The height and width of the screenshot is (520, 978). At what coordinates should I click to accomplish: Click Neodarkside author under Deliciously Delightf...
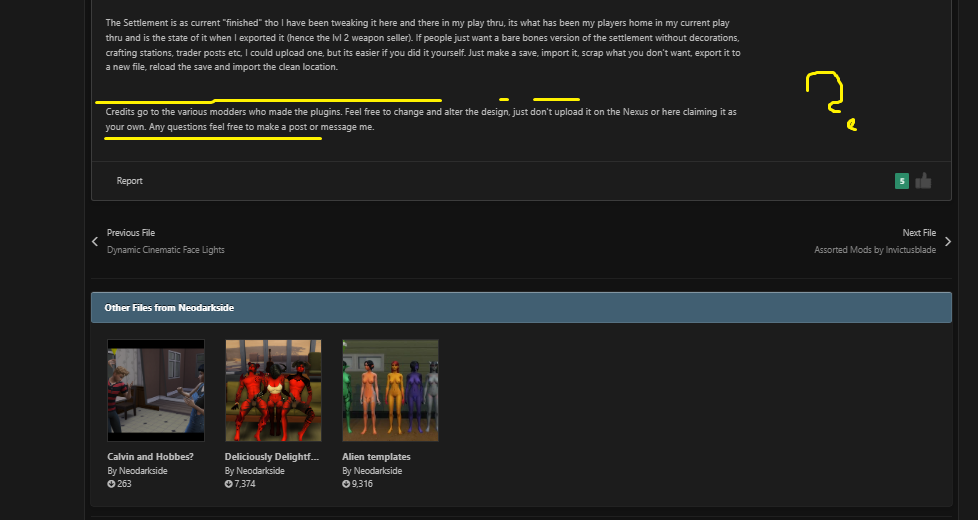pyautogui.click(x=261, y=471)
